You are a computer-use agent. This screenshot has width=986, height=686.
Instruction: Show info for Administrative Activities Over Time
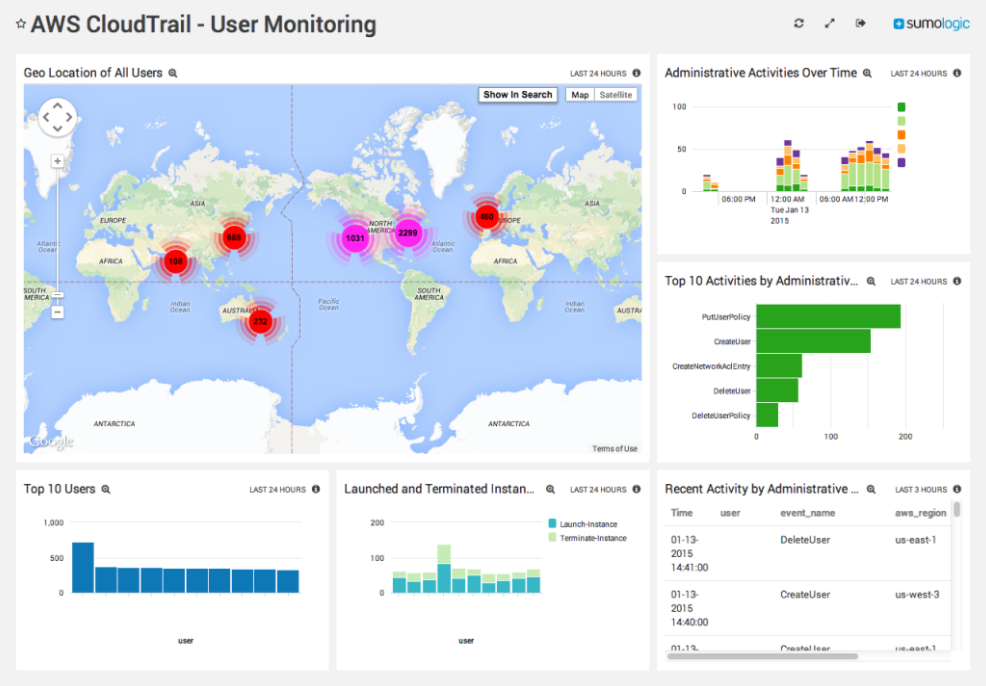click(957, 73)
